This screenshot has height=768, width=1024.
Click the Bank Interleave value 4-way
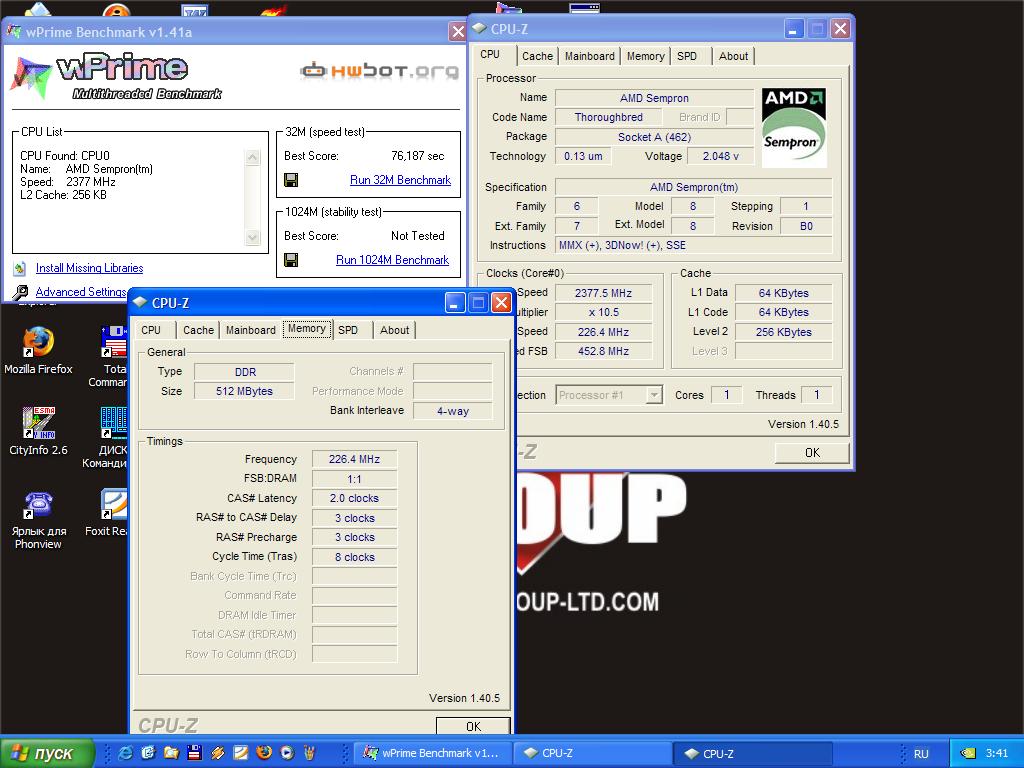click(x=453, y=411)
